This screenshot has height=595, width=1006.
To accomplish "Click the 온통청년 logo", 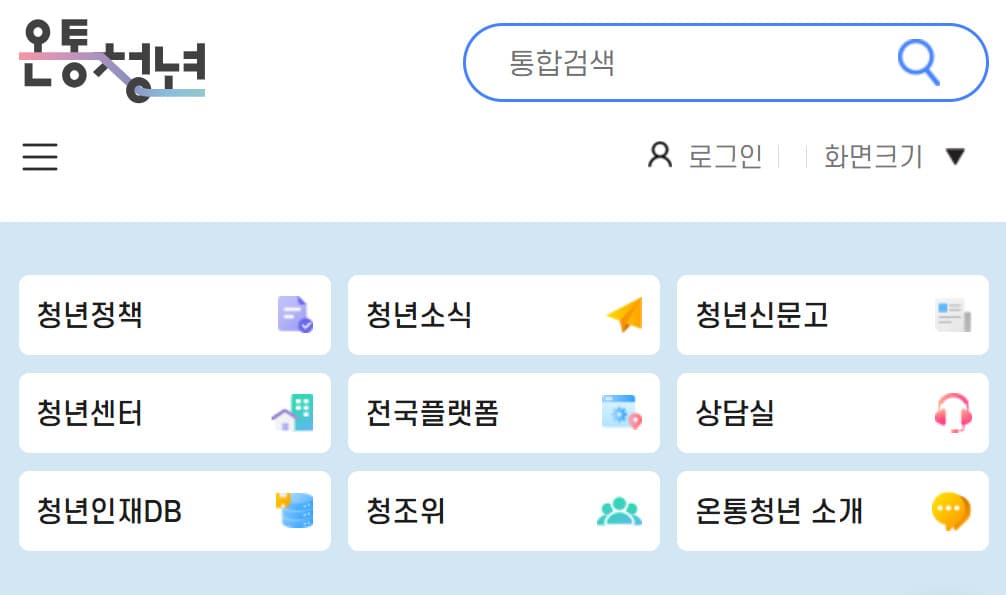I will [113, 60].
